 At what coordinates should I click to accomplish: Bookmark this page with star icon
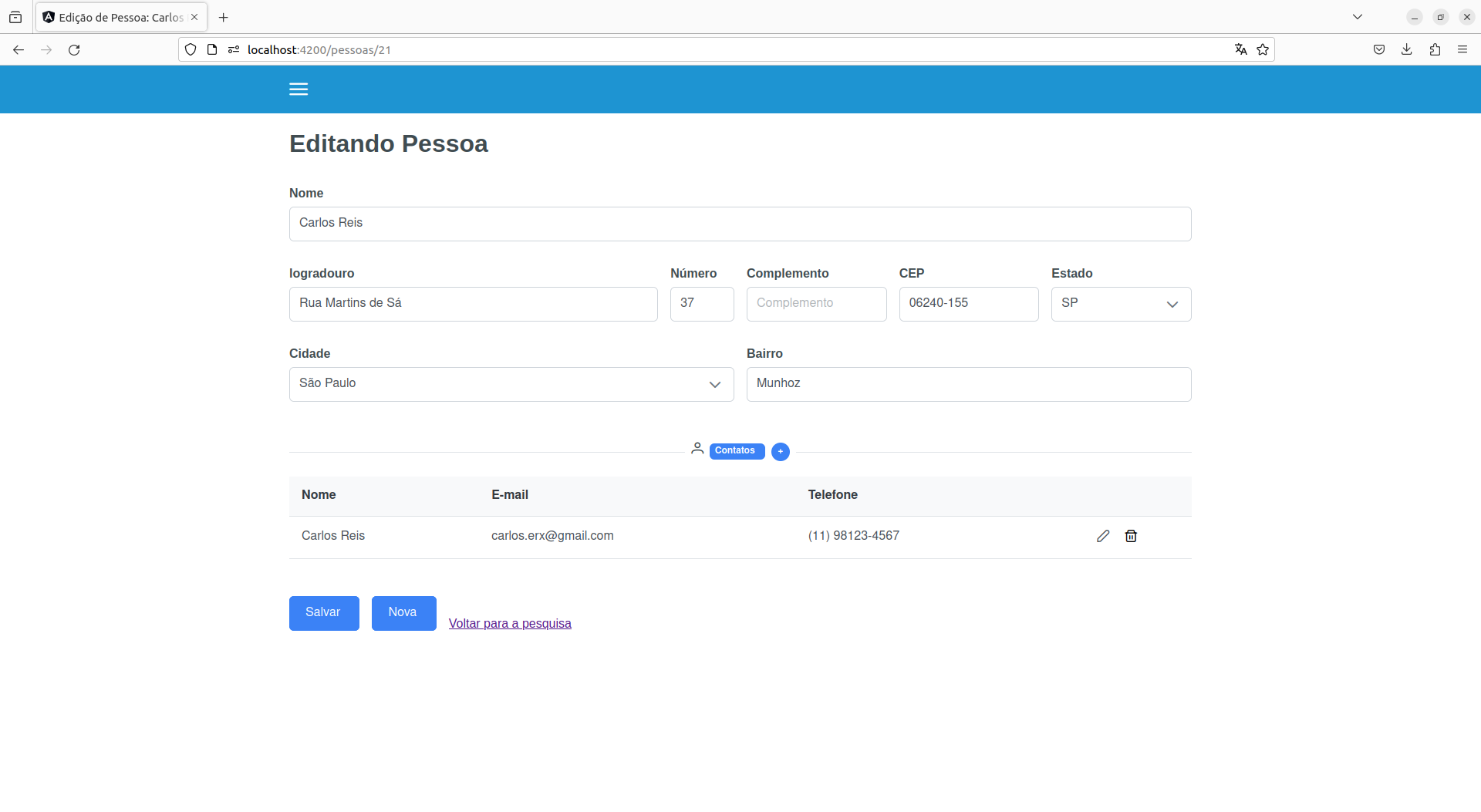pos(1263,49)
